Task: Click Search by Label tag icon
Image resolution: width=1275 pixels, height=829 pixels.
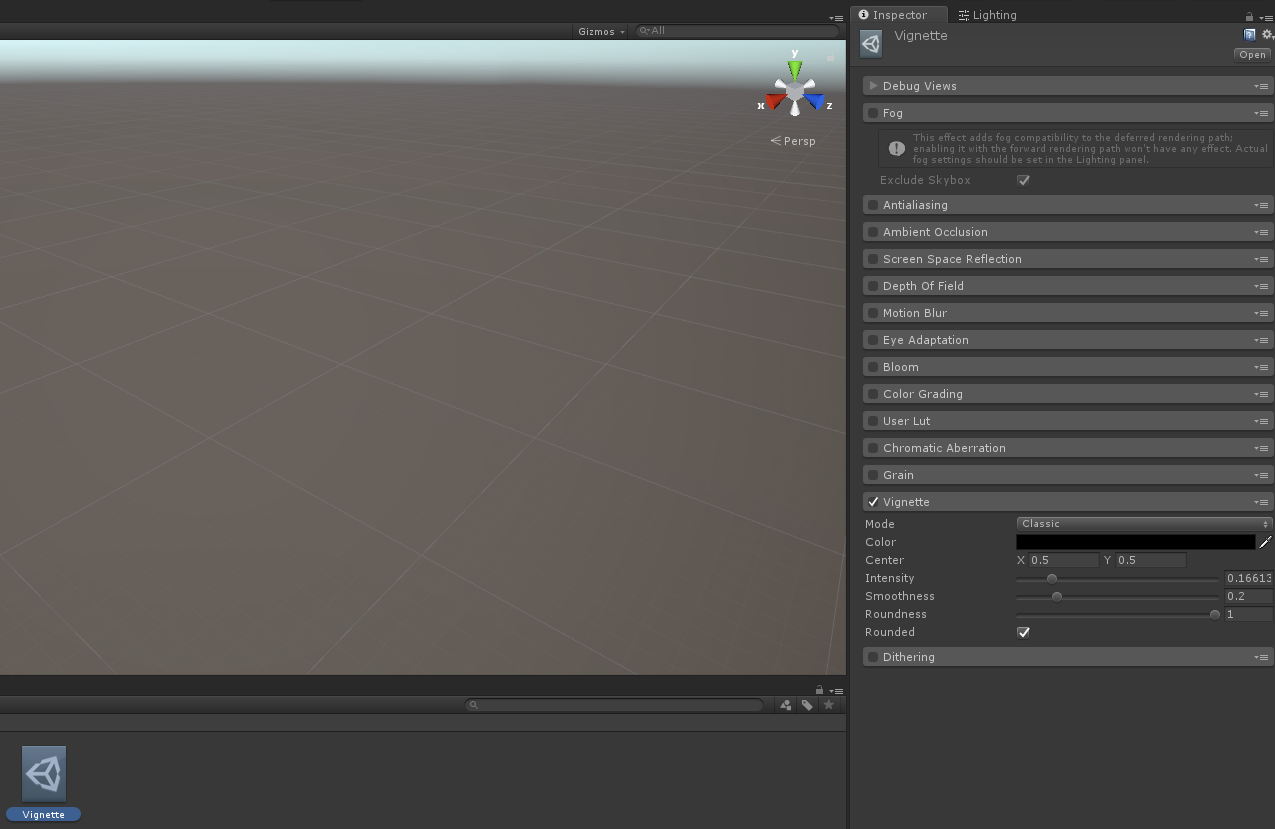Action: [807, 705]
